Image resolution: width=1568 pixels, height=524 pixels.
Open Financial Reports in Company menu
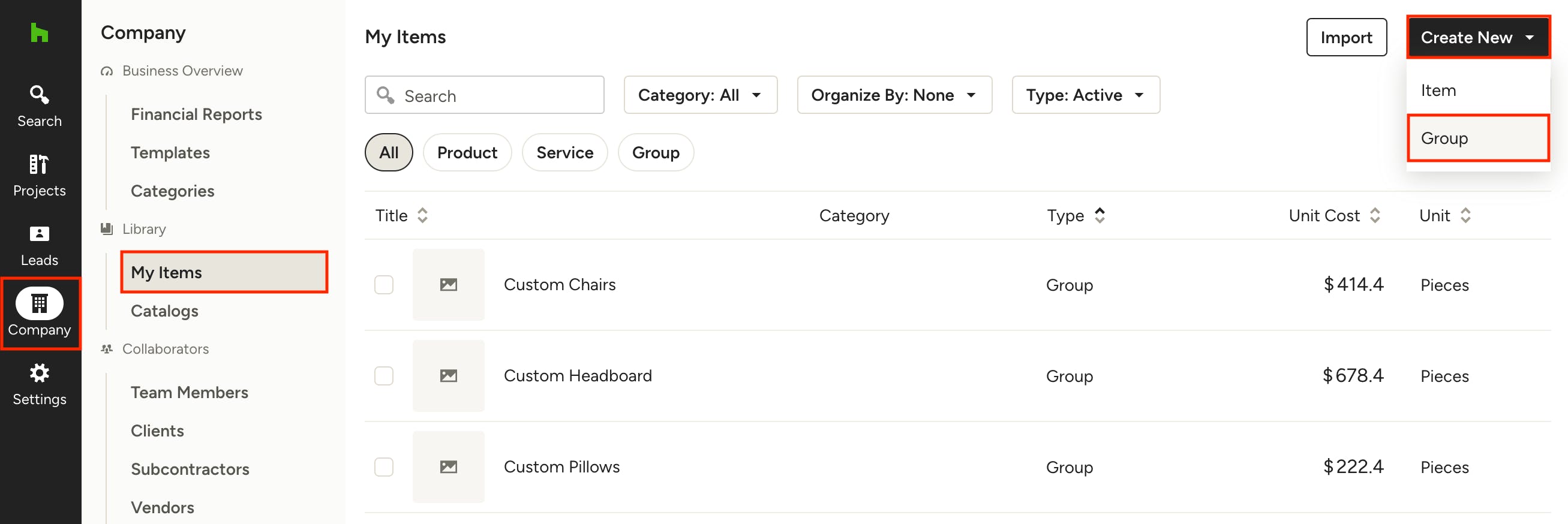click(196, 115)
